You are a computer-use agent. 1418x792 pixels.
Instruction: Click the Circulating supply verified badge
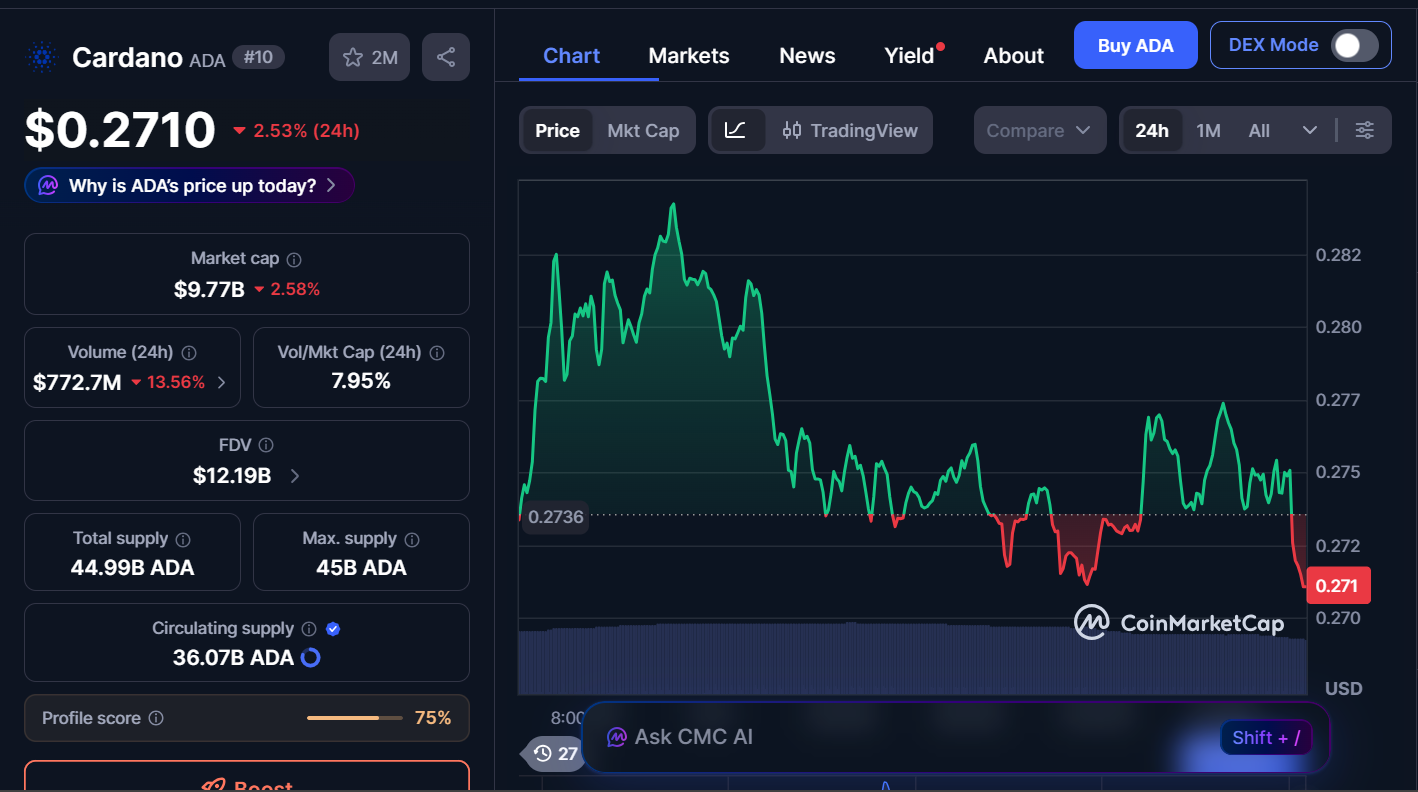[x=334, y=629]
